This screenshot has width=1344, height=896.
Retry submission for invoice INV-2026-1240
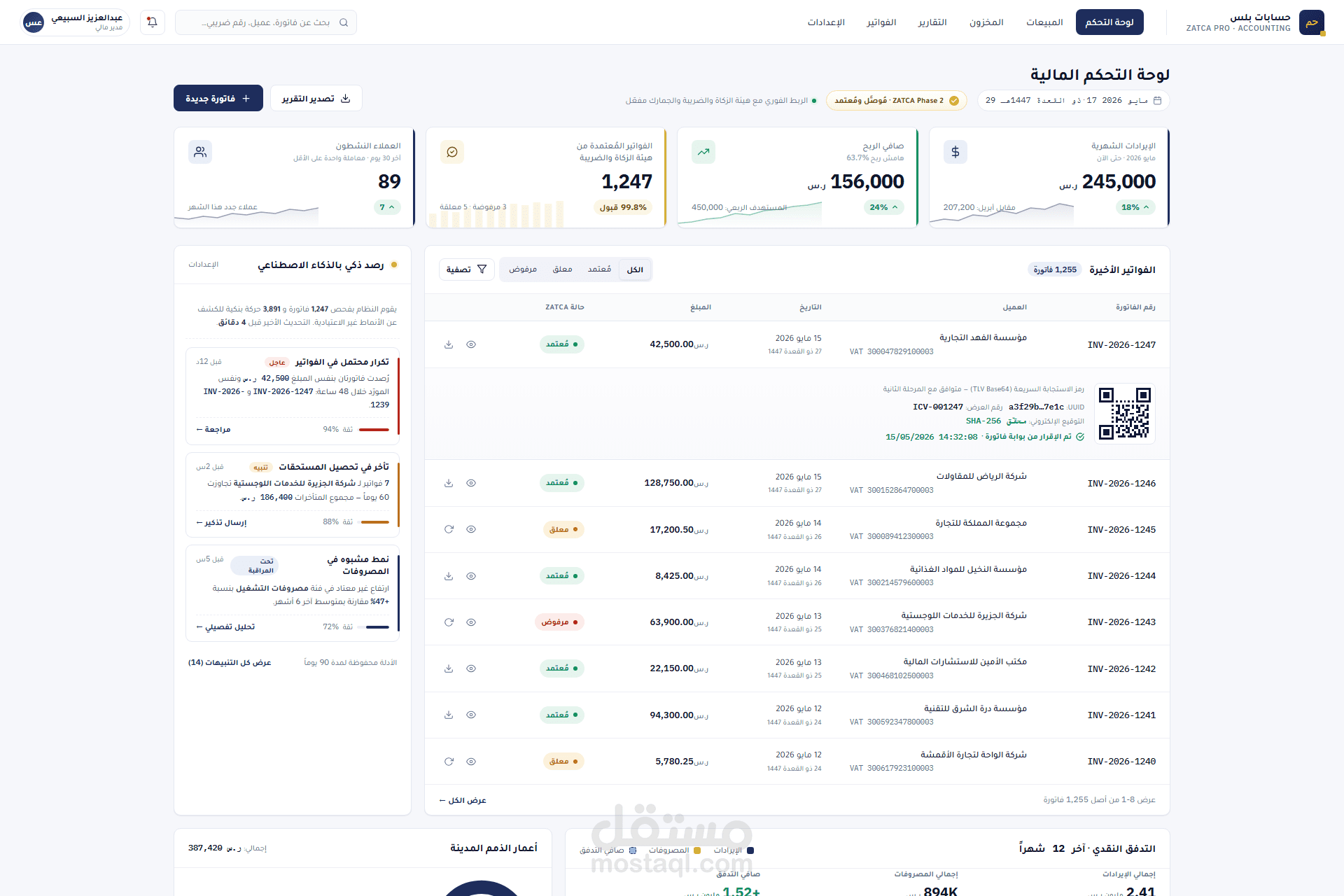(x=449, y=762)
